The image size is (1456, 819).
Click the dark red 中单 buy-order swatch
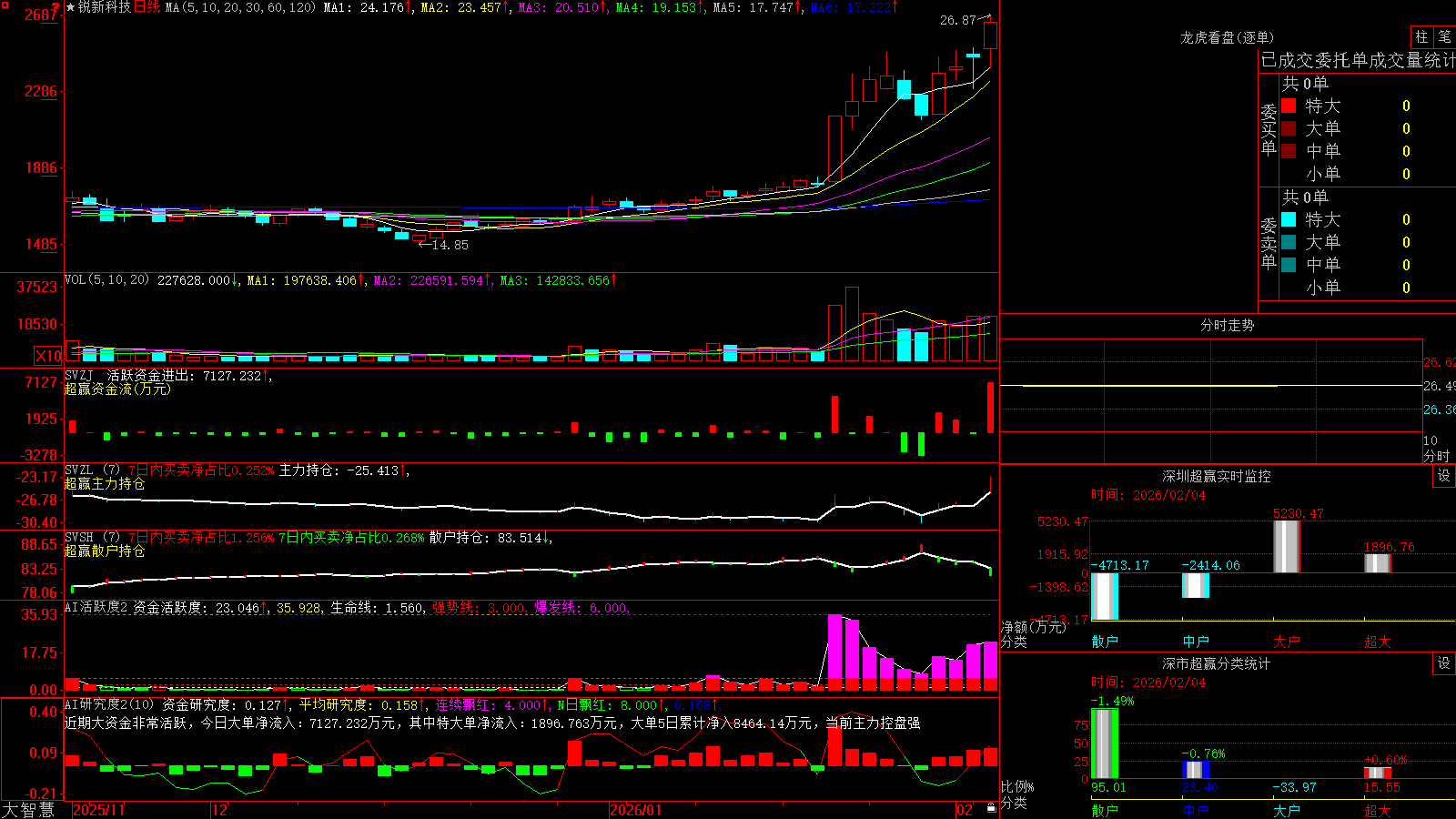(x=1289, y=151)
